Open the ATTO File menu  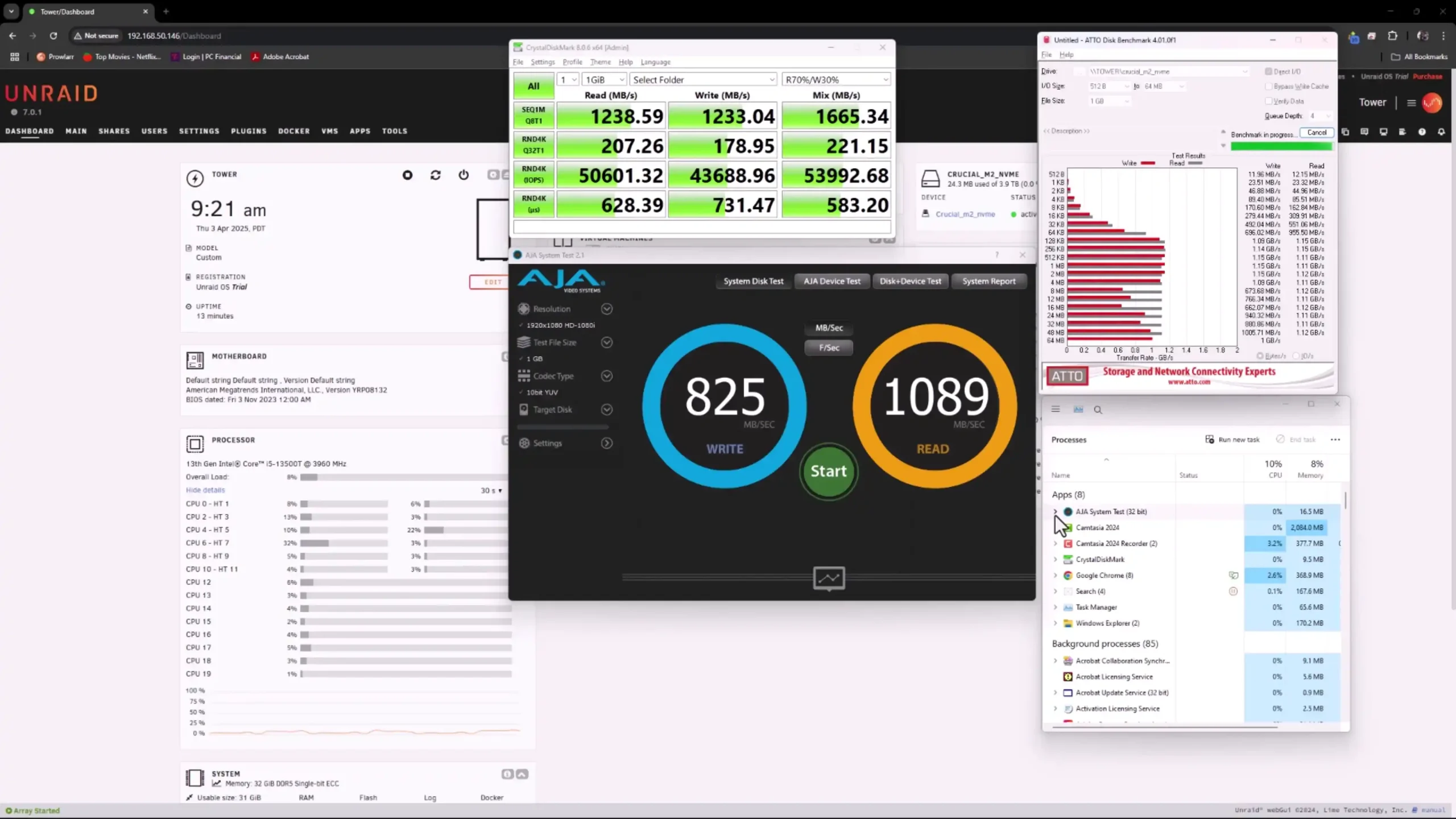(x=1046, y=55)
